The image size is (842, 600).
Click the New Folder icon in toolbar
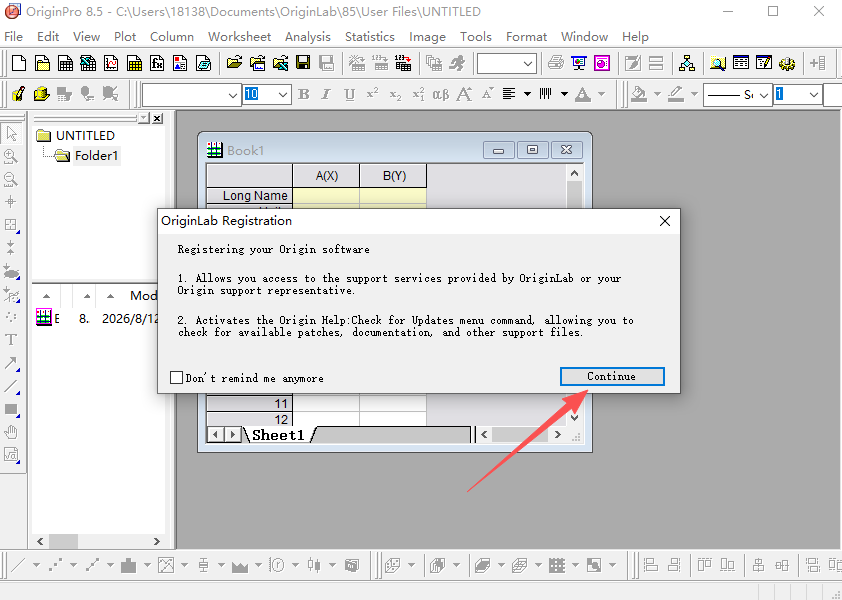42,63
